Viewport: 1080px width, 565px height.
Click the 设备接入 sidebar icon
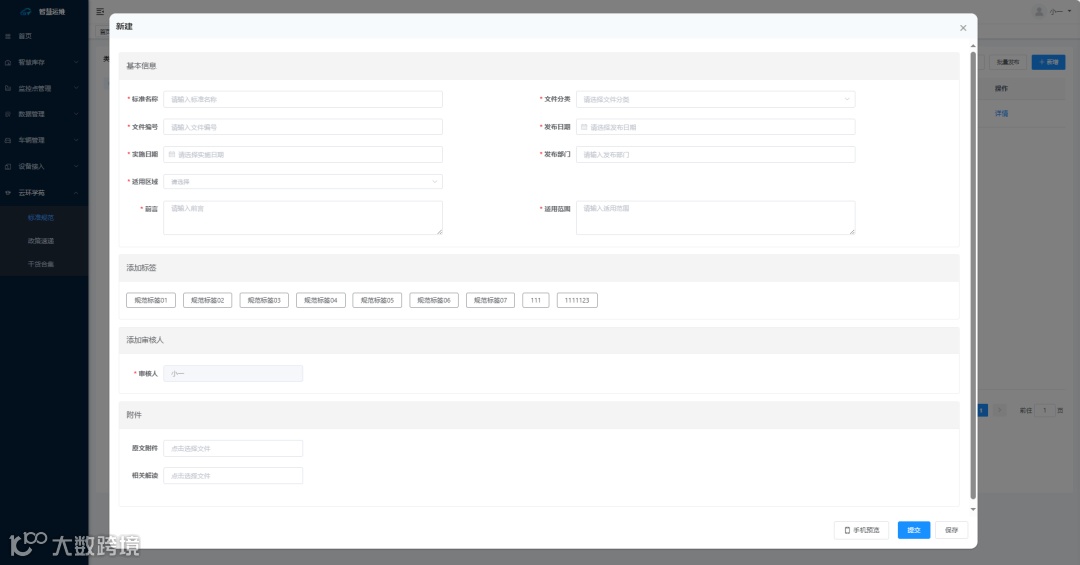pos(8,166)
